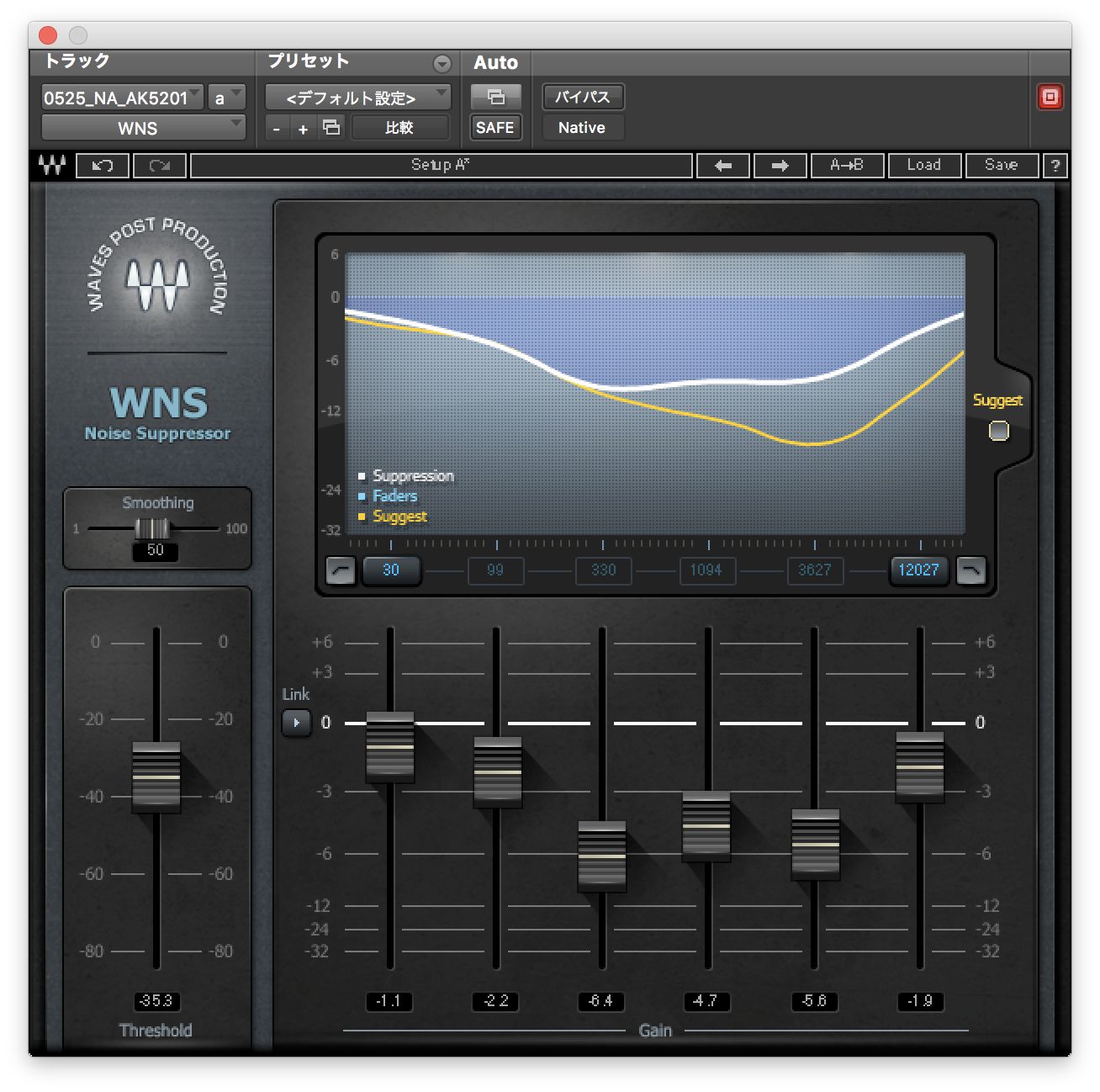Click the second band gain fader at -2.2

(497, 772)
